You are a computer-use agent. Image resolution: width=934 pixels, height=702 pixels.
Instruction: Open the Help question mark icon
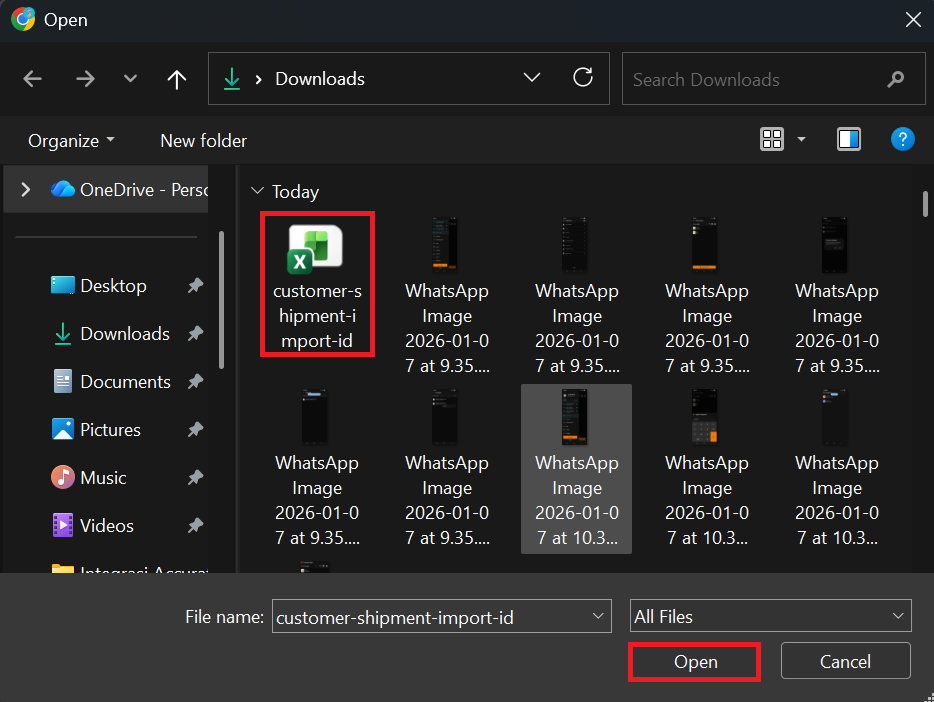902,140
